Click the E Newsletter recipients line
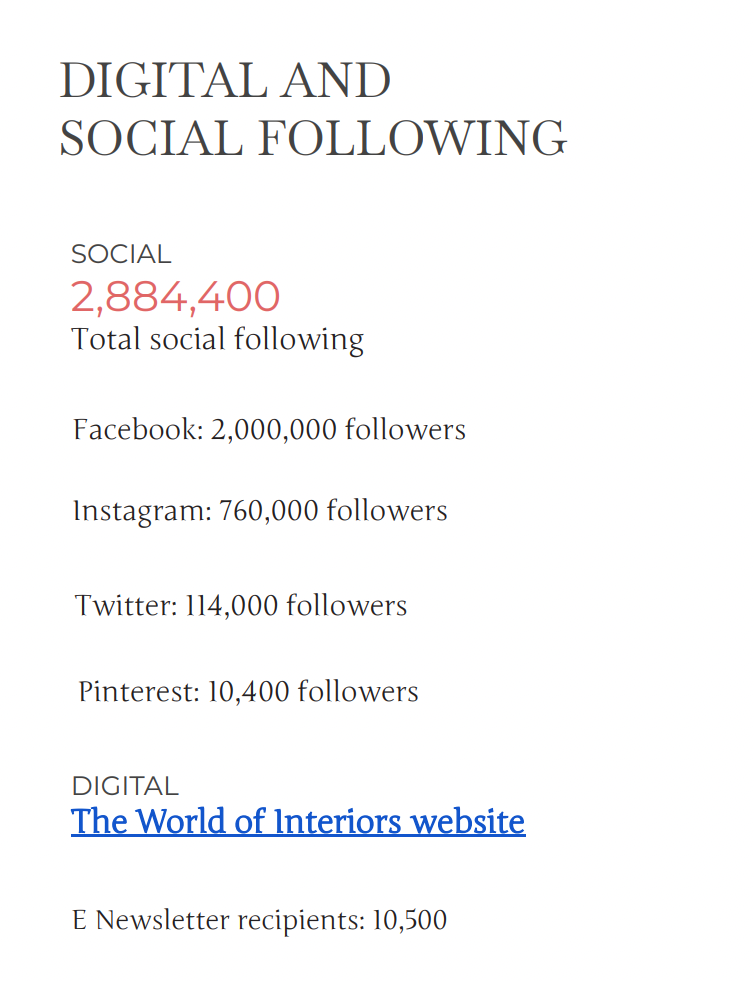This screenshot has height=981, width=754. pyautogui.click(x=260, y=920)
